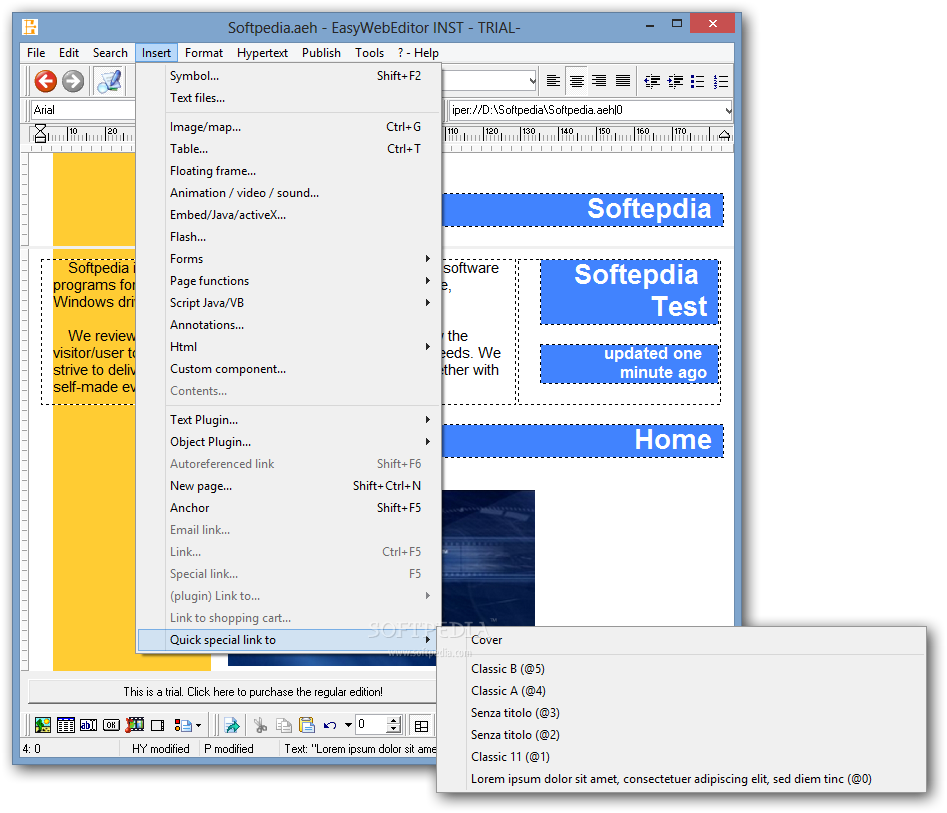
Task: Open the style dropdown left of alignment buttons
Action: tap(532, 81)
